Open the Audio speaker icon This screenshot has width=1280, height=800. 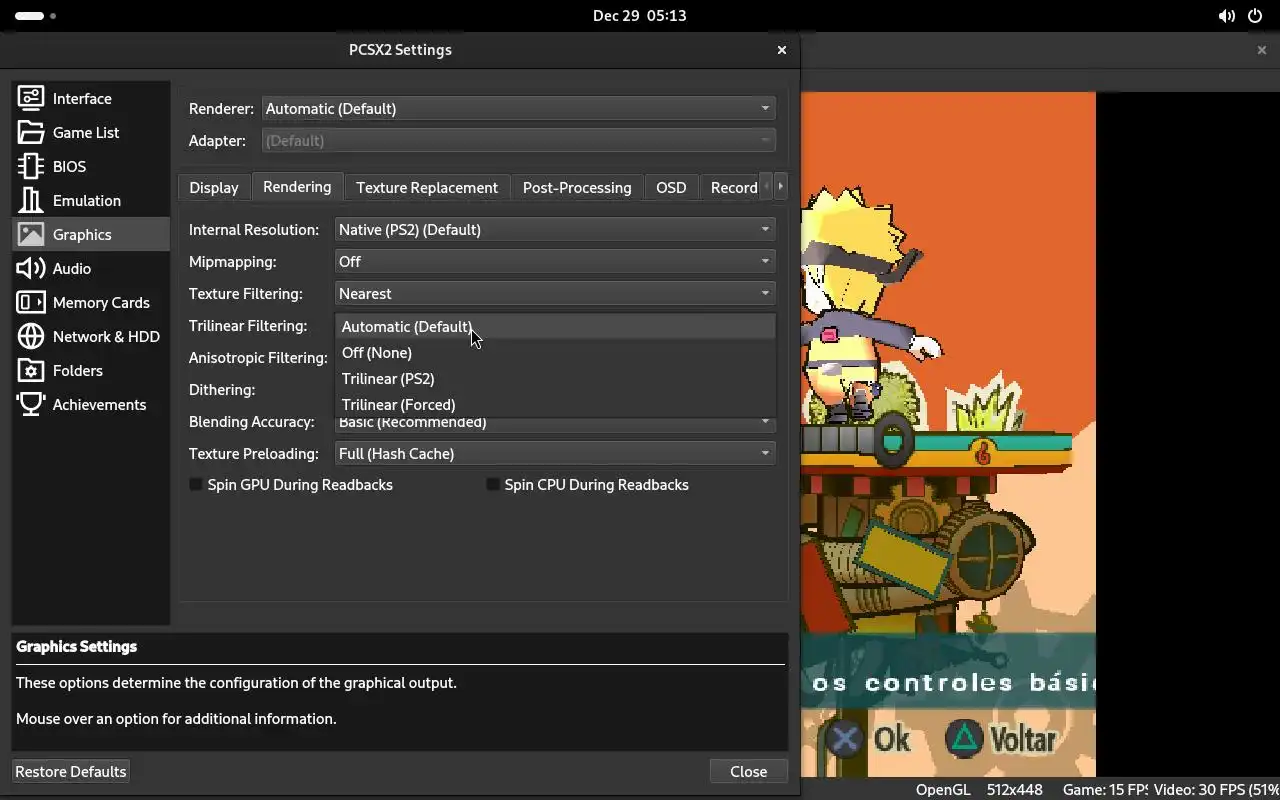pyautogui.click(x=31, y=268)
